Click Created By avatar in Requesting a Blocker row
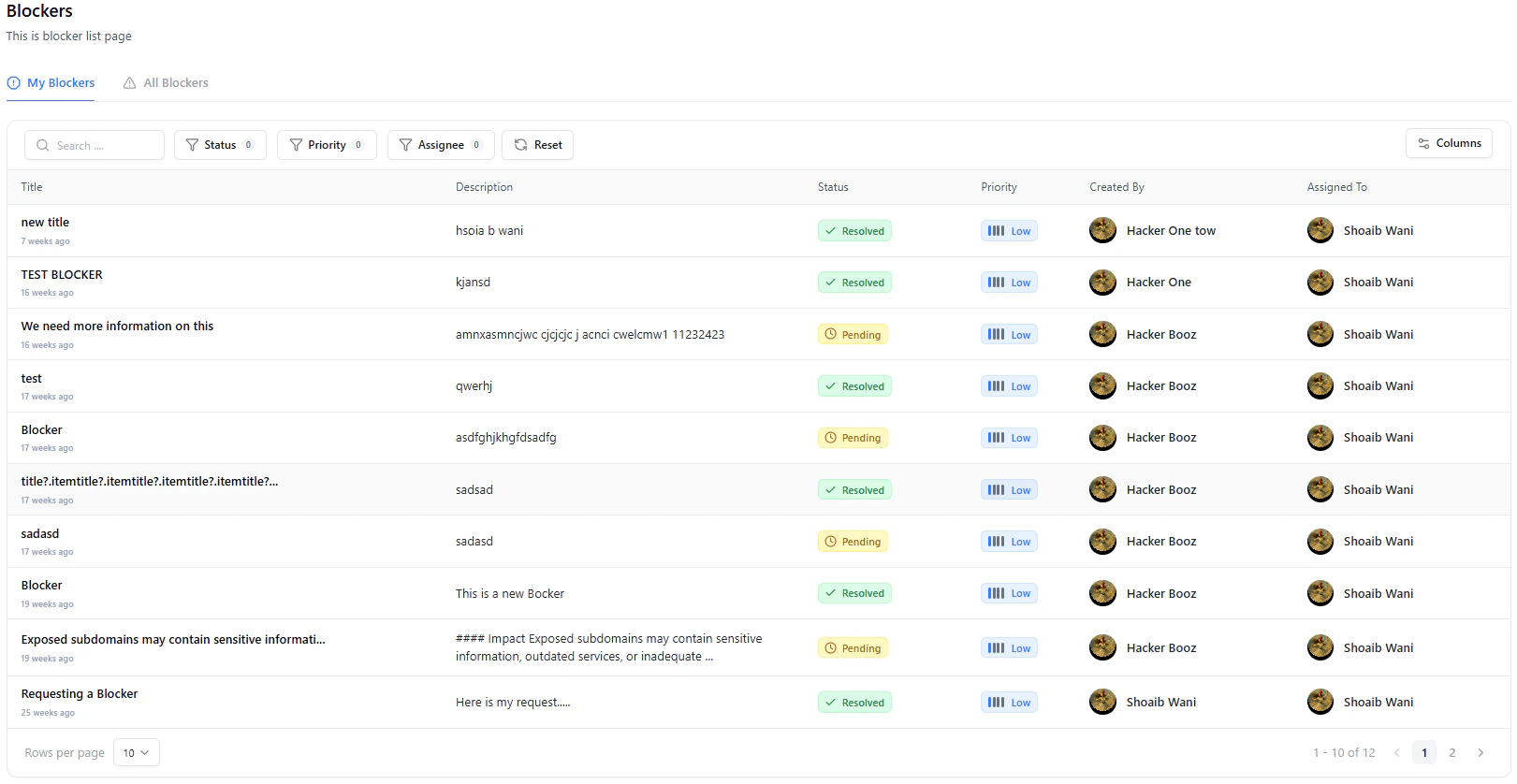 (1102, 702)
